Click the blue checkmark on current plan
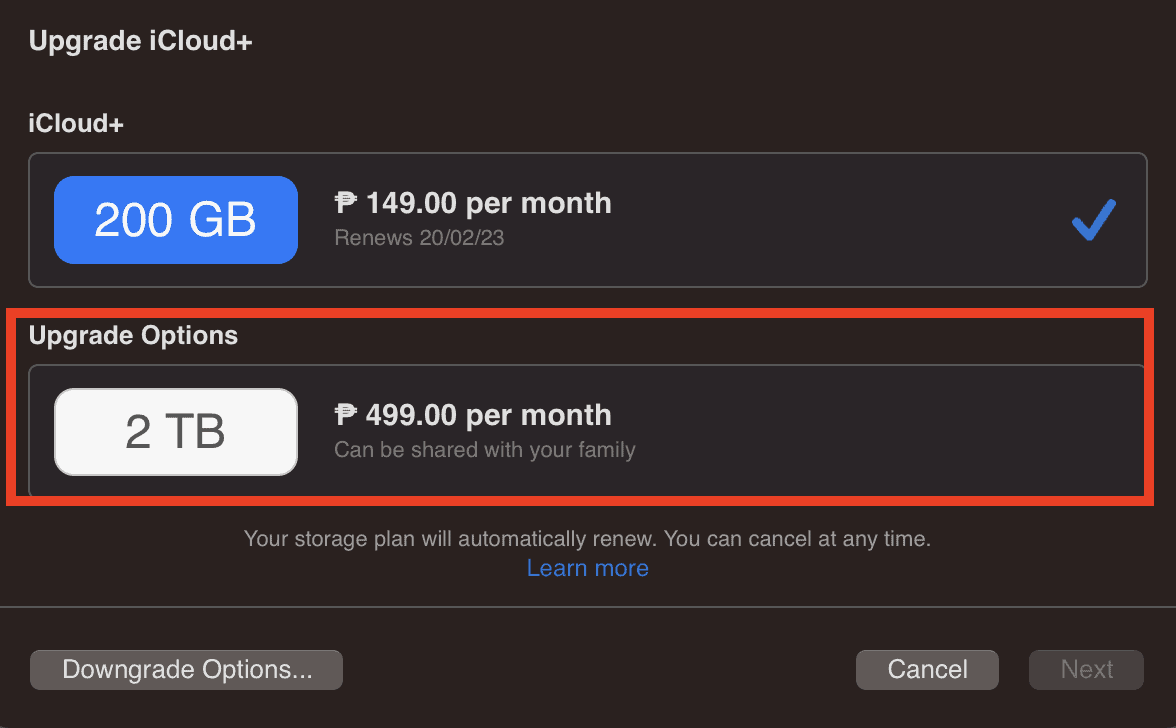The width and height of the screenshot is (1176, 728). (1093, 220)
